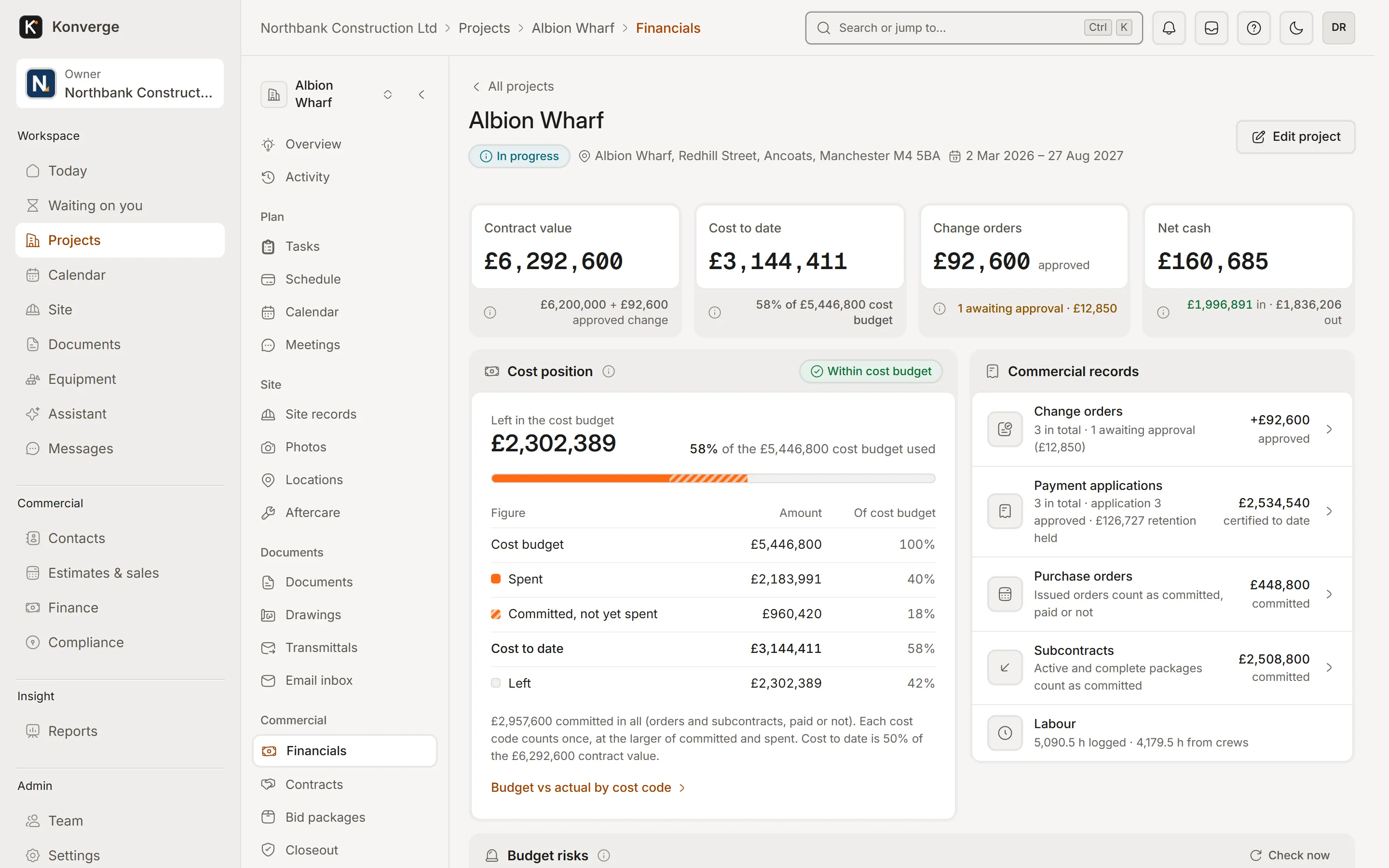Expand the Purchase orders chevron

click(1329, 594)
